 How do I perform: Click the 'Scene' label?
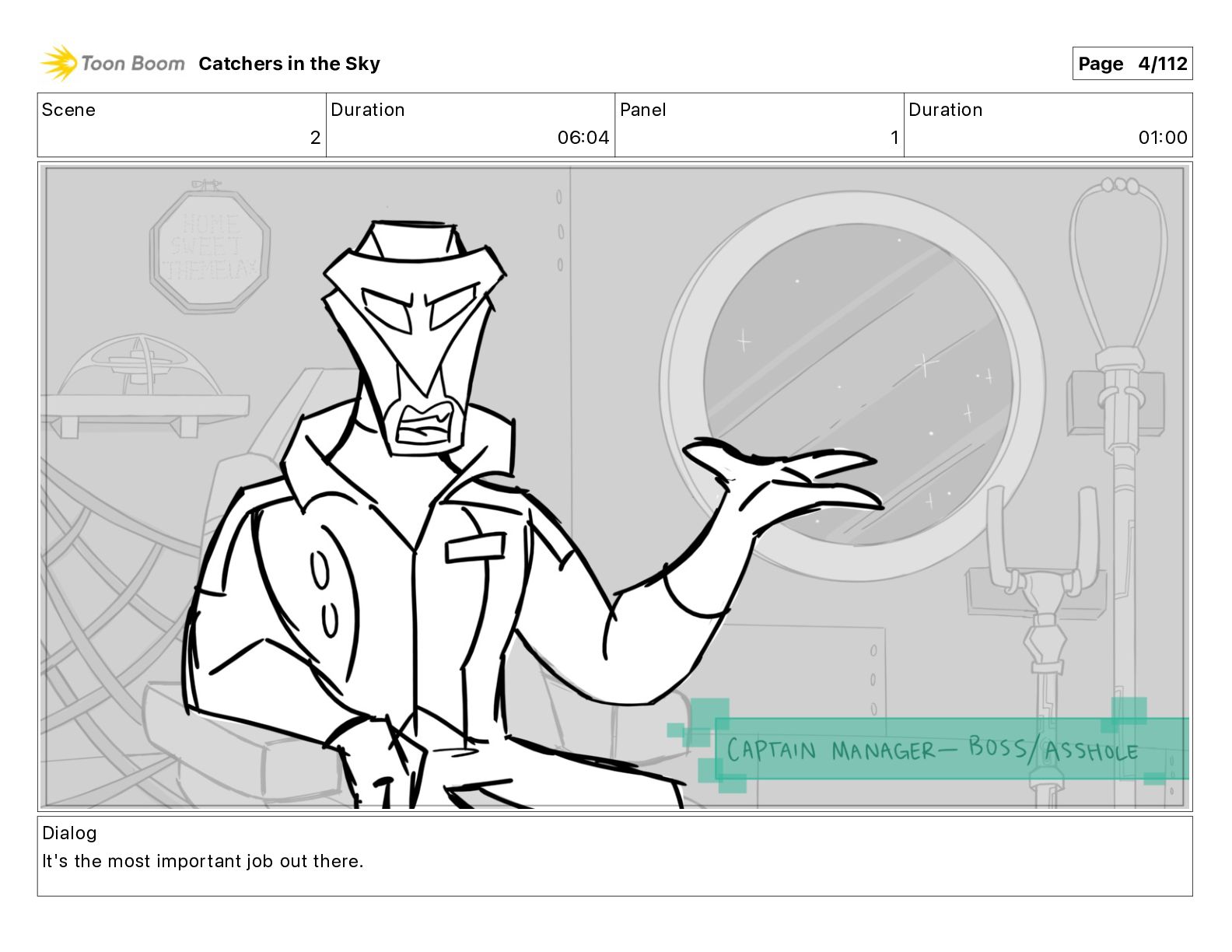pyautogui.click(x=68, y=110)
